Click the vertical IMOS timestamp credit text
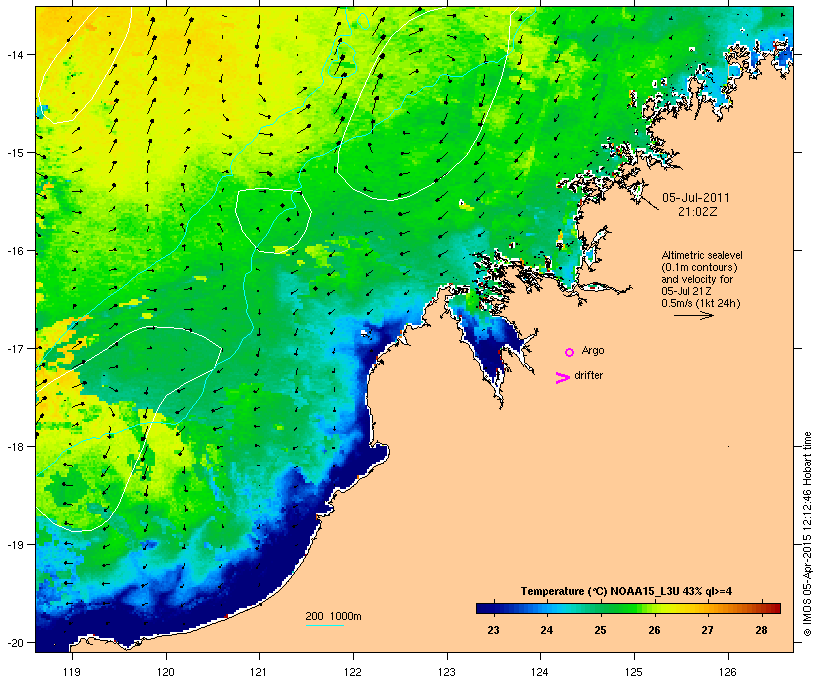 coord(807,534)
